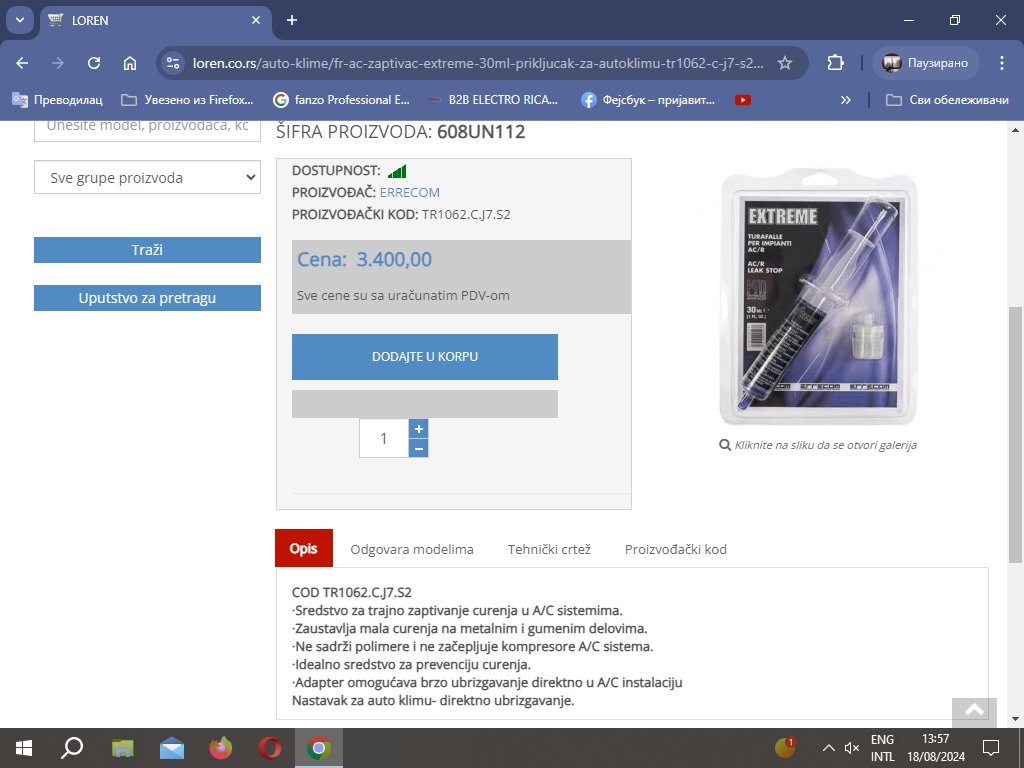The image size is (1024, 768).
Task: Reload the page with the refresh icon
Action: [94, 63]
